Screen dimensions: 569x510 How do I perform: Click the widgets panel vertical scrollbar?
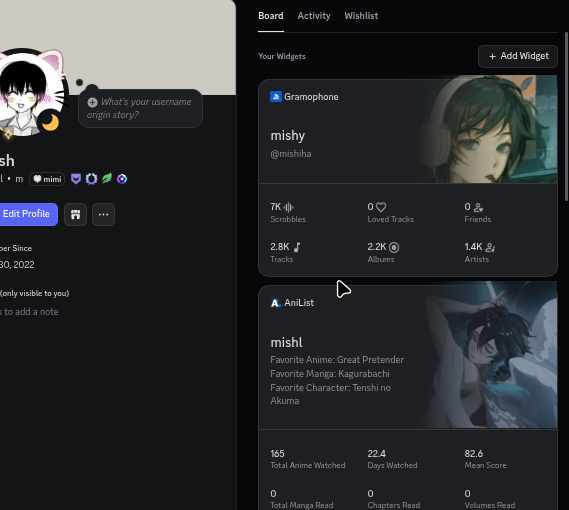tap(566, 116)
